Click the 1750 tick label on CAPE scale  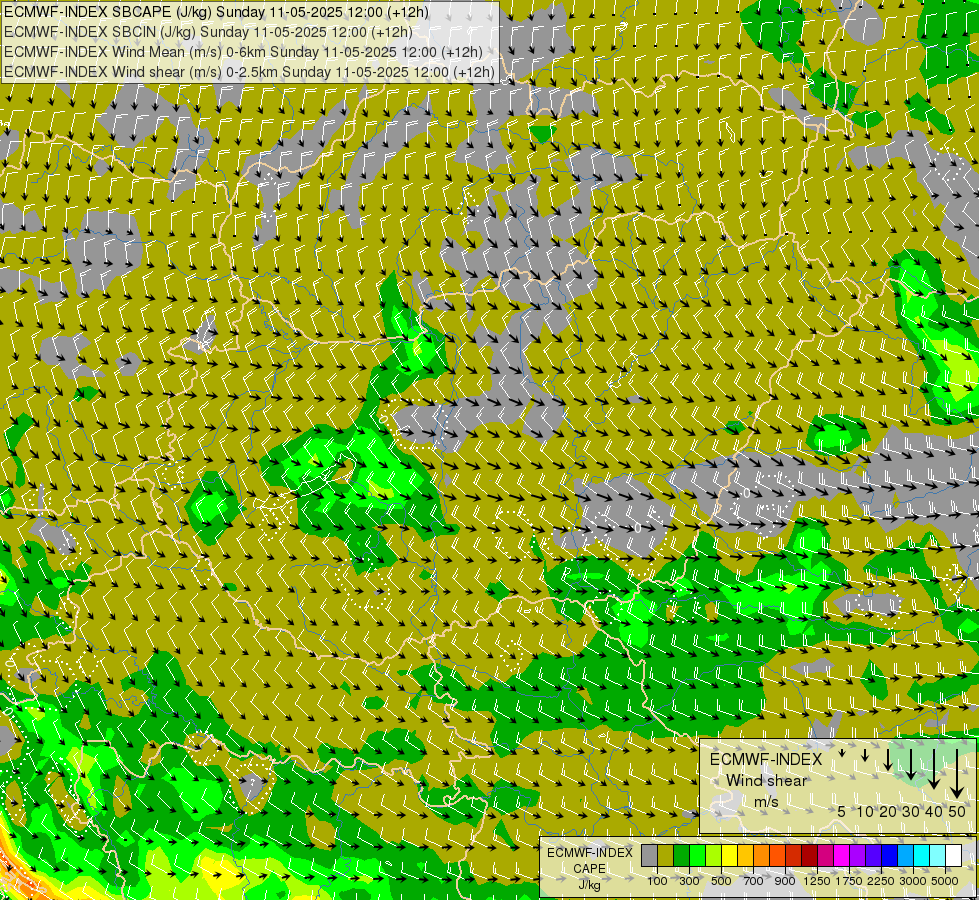coord(849,881)
